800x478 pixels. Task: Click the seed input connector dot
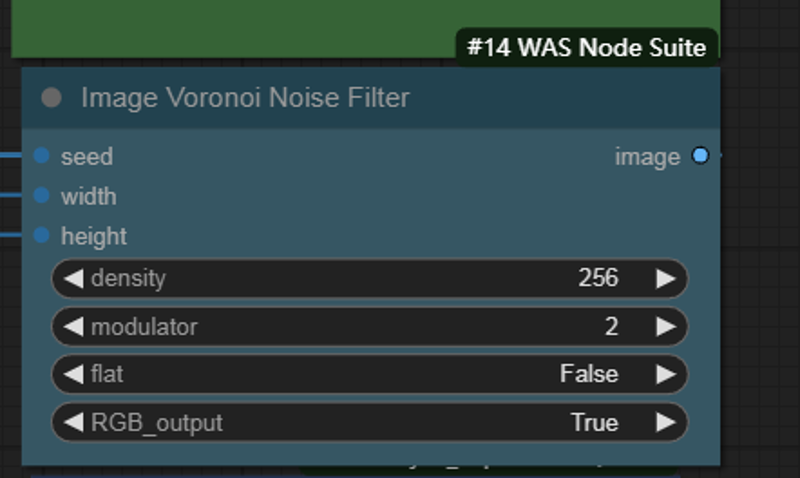(x=41, y=156)
